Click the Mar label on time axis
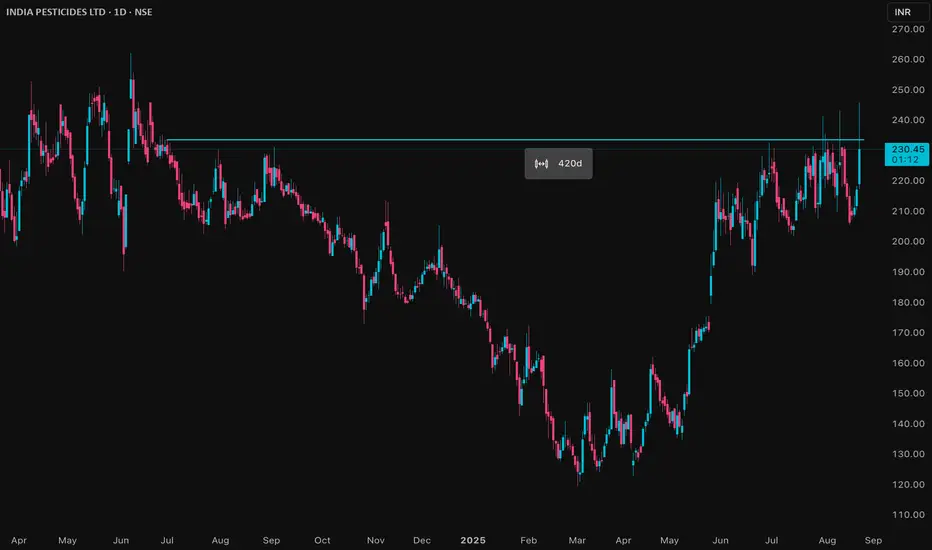Image resolution: width=932 pixels, height=550 pixels. [577, 540]
